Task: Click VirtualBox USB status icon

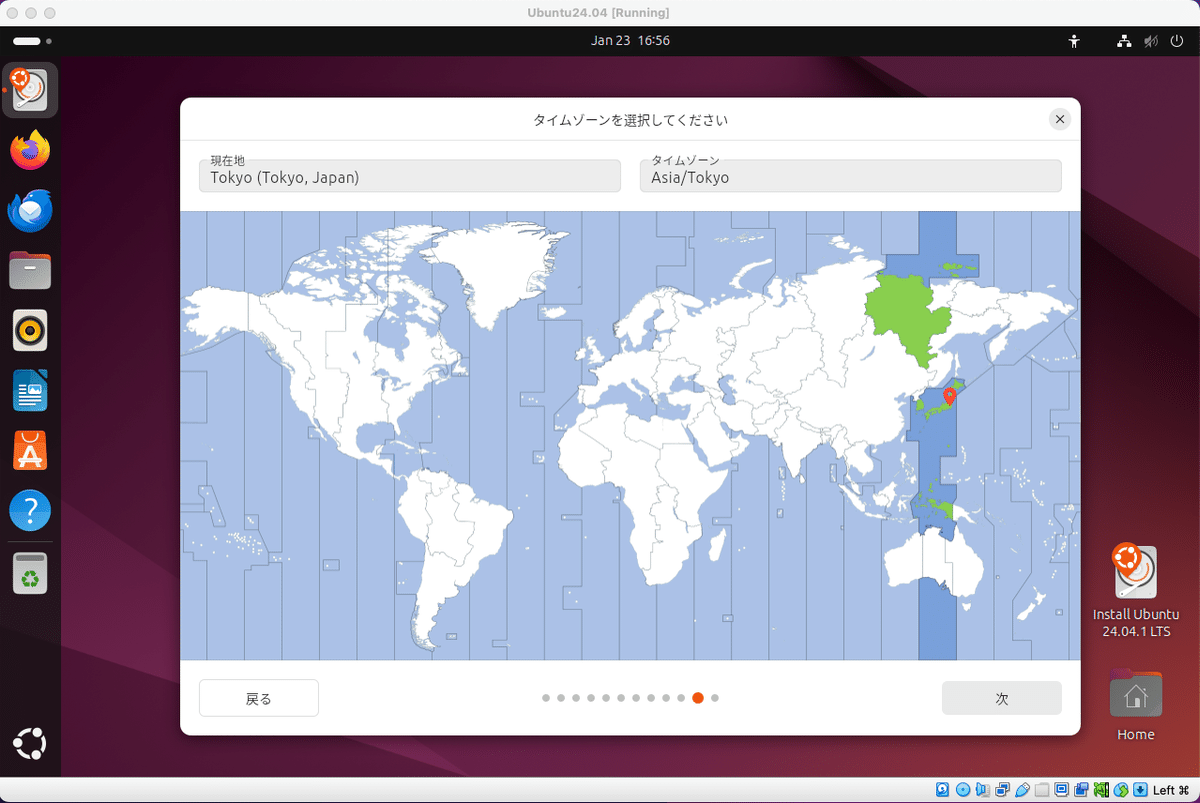Action: pos(1022,789)
